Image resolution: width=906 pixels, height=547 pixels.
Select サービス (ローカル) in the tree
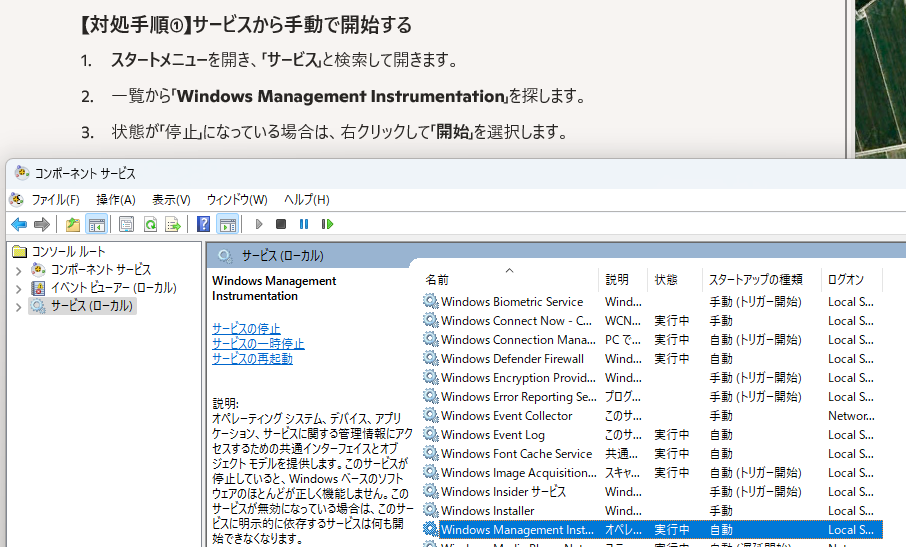(91, 306)
